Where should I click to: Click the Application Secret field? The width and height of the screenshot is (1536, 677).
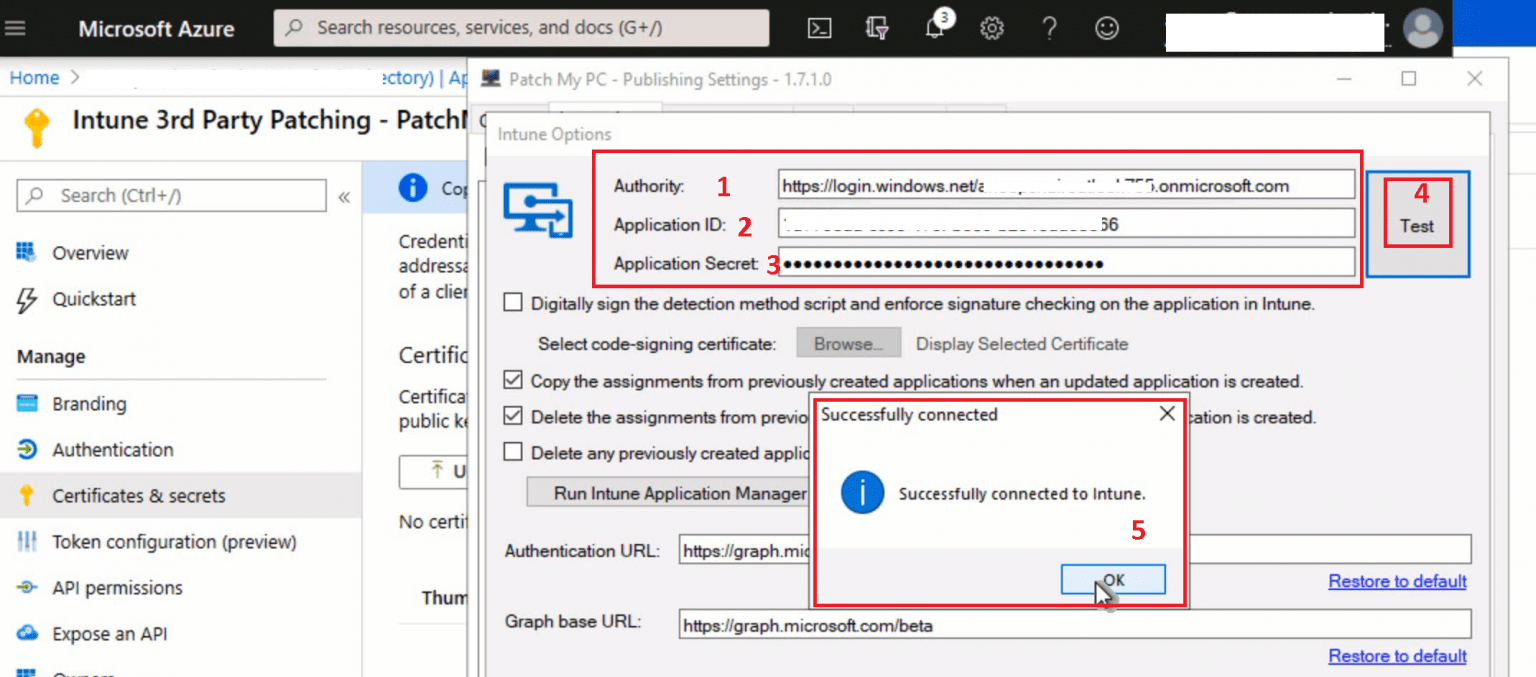point(1066,263)
